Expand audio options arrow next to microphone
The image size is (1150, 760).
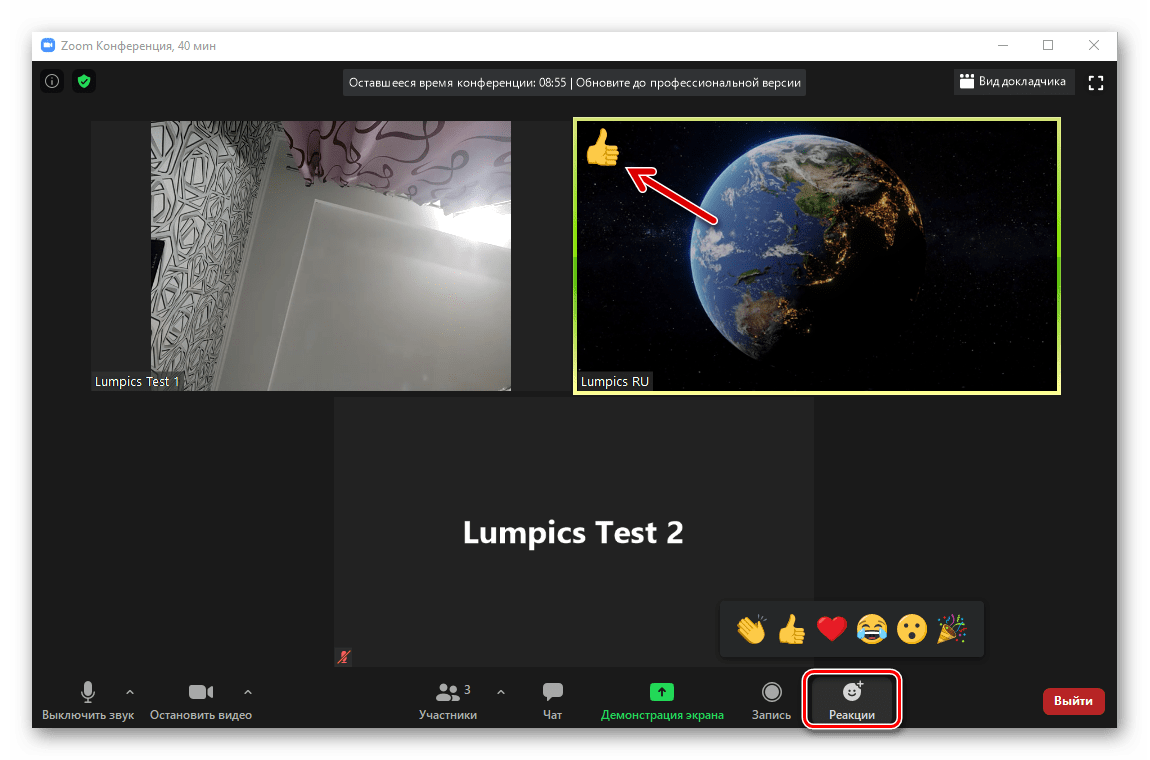tap(130, 692)
